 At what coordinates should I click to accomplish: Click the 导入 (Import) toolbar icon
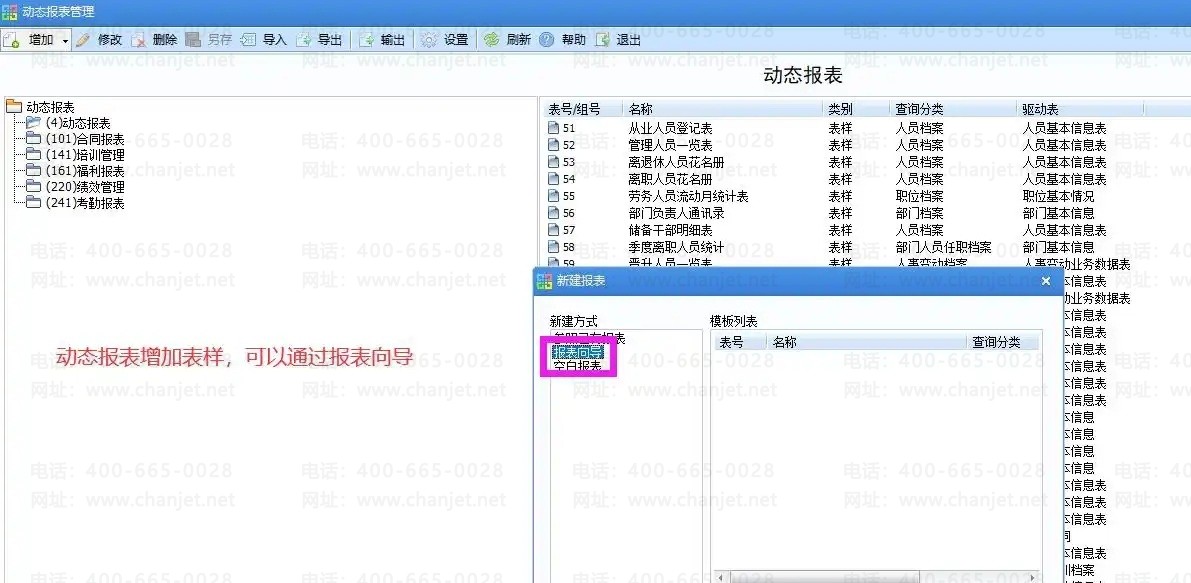(x=248, y=40)
